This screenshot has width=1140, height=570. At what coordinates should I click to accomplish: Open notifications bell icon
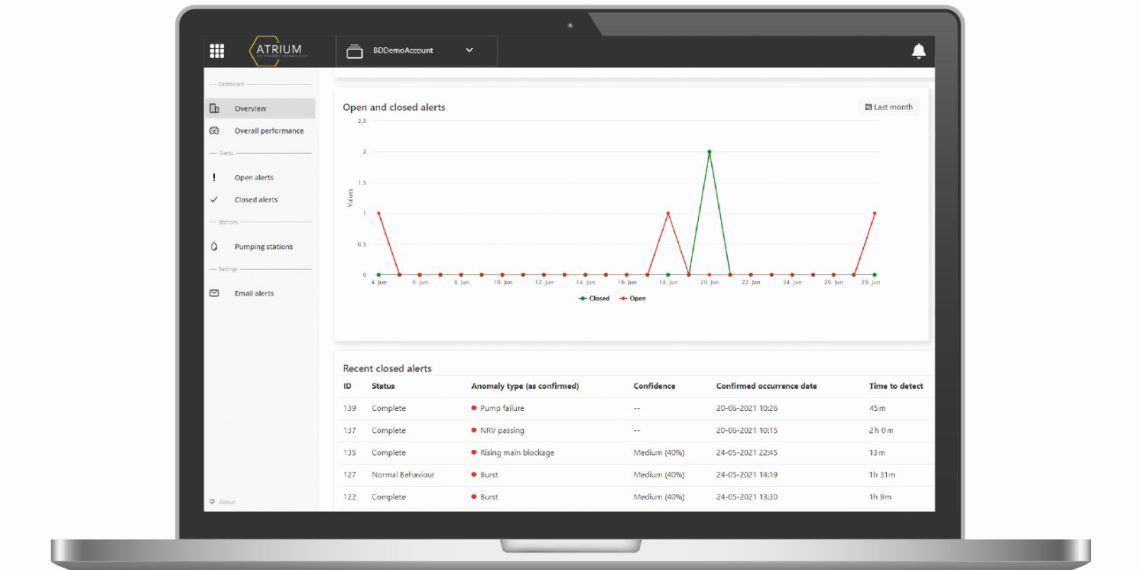[x=918, y=51]
